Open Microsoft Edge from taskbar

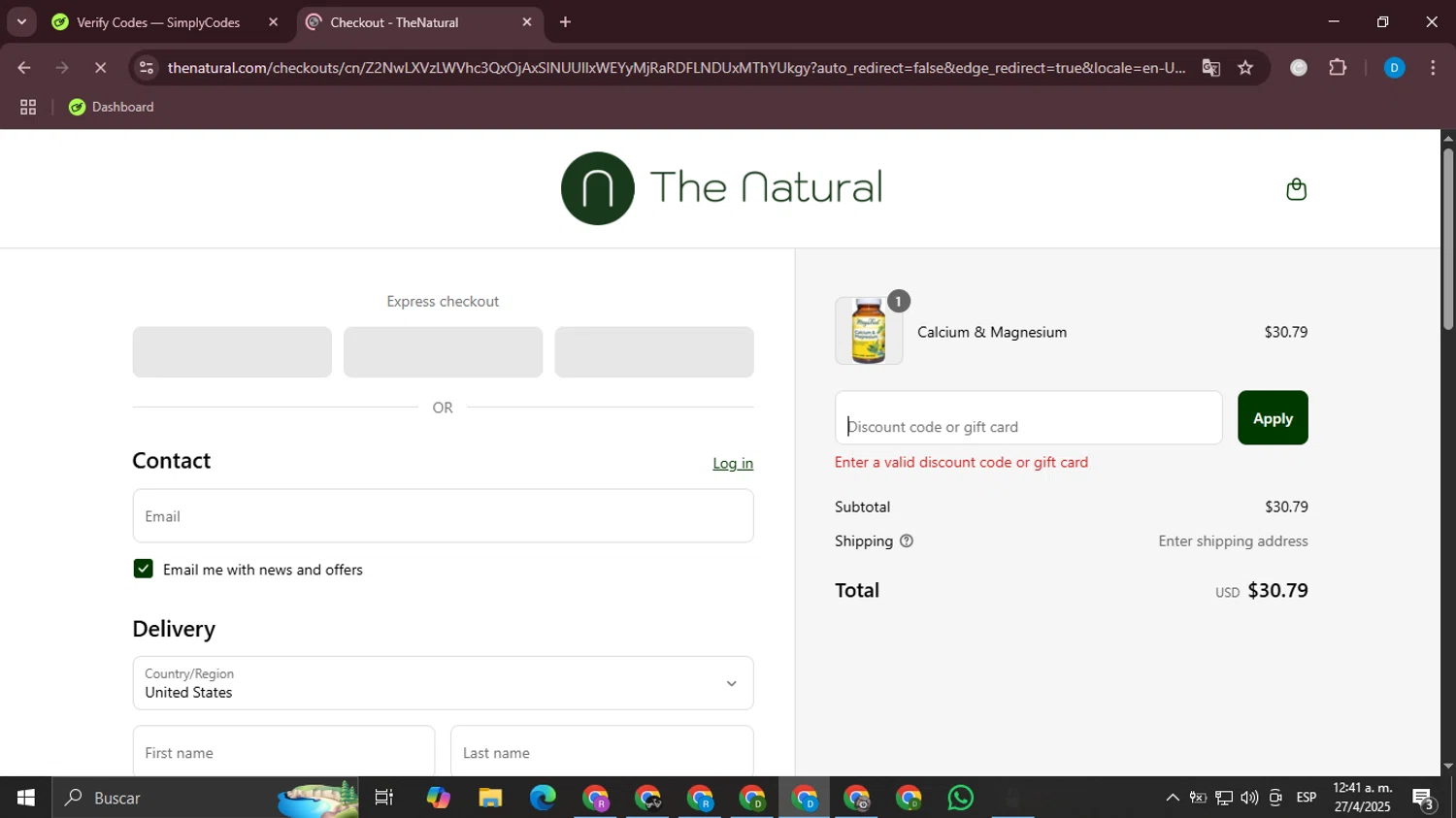pos(543,798)
